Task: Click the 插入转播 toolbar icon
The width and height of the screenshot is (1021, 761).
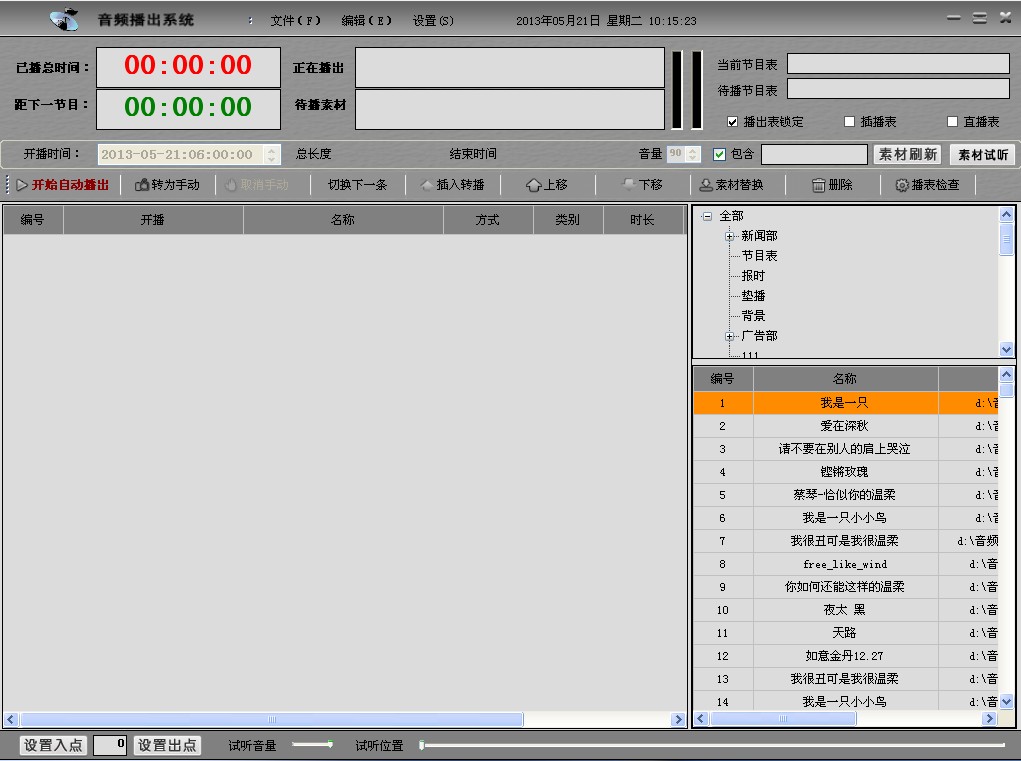Action: click(x=427, y=185)
